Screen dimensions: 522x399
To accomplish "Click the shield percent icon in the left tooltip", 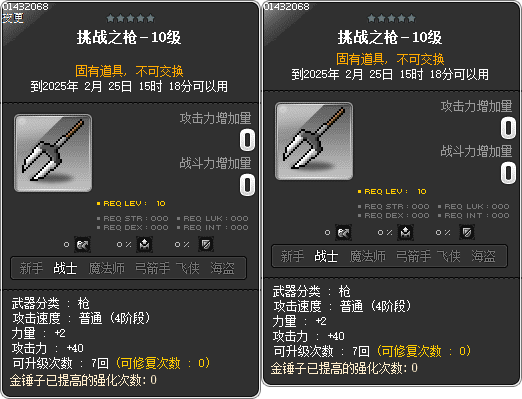I will [x=206, y=245].
